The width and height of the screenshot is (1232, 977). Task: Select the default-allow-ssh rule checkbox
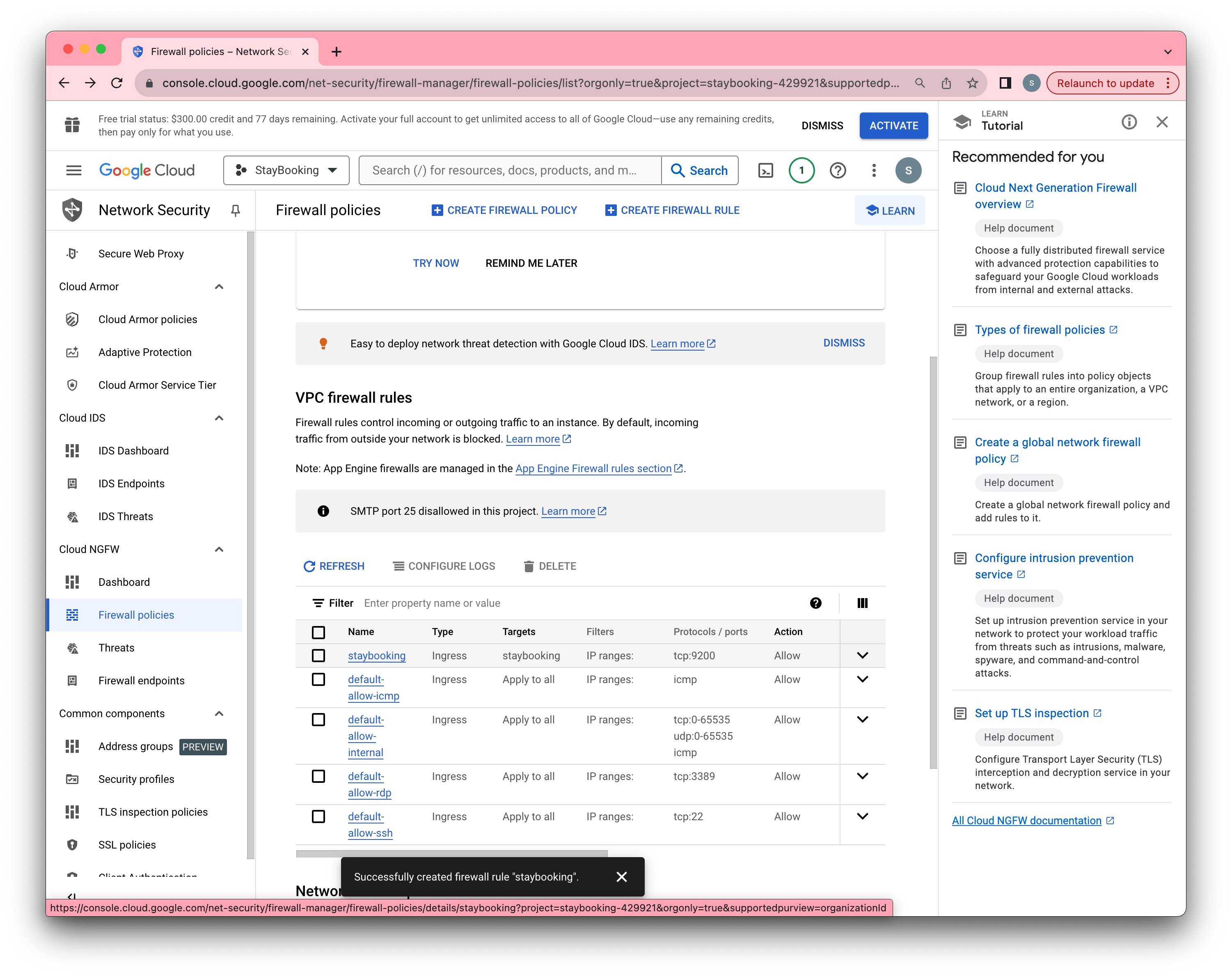tap(318, 816)
